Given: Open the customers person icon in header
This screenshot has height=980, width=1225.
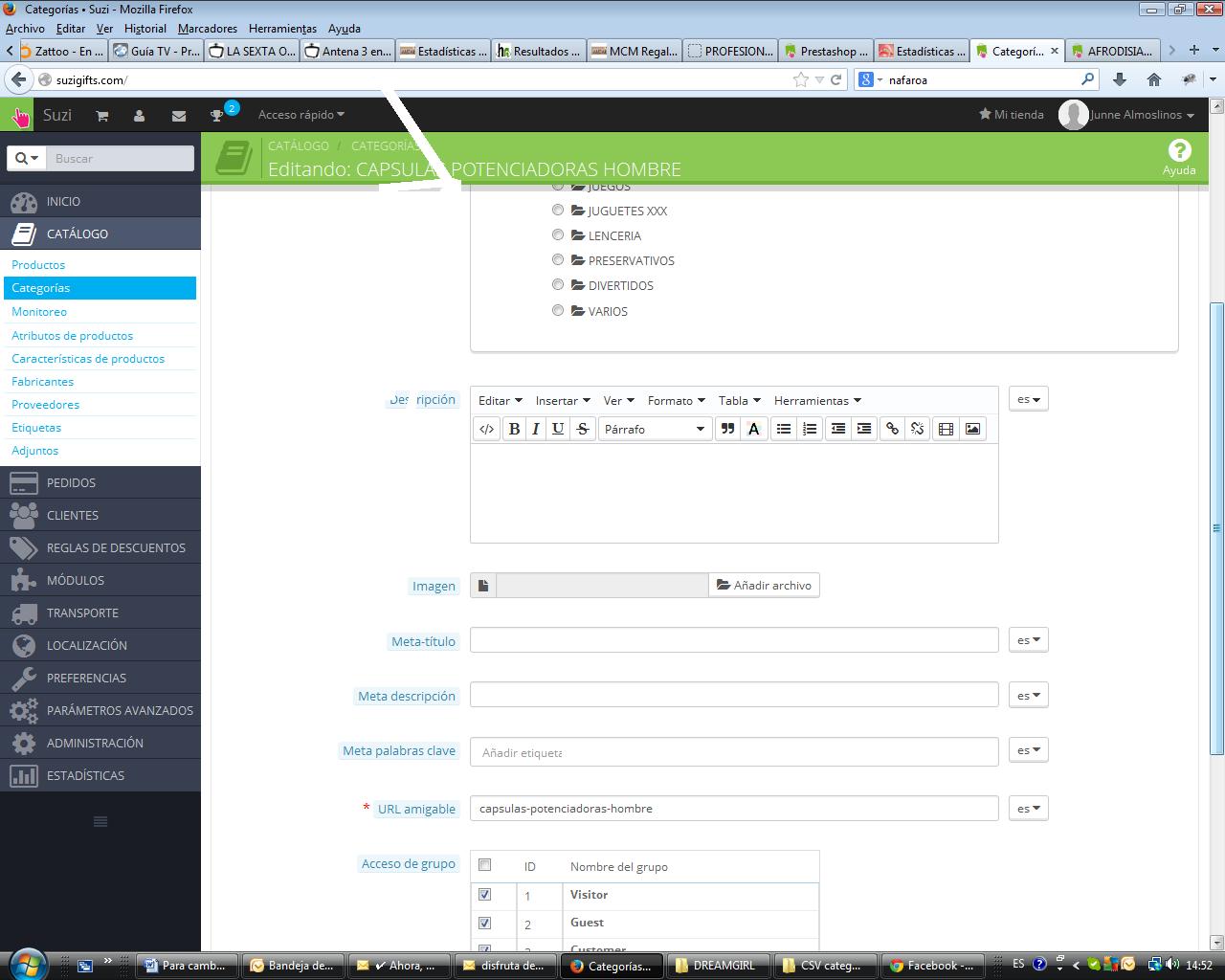Looking at the screenshot, I should click(140, 115).
